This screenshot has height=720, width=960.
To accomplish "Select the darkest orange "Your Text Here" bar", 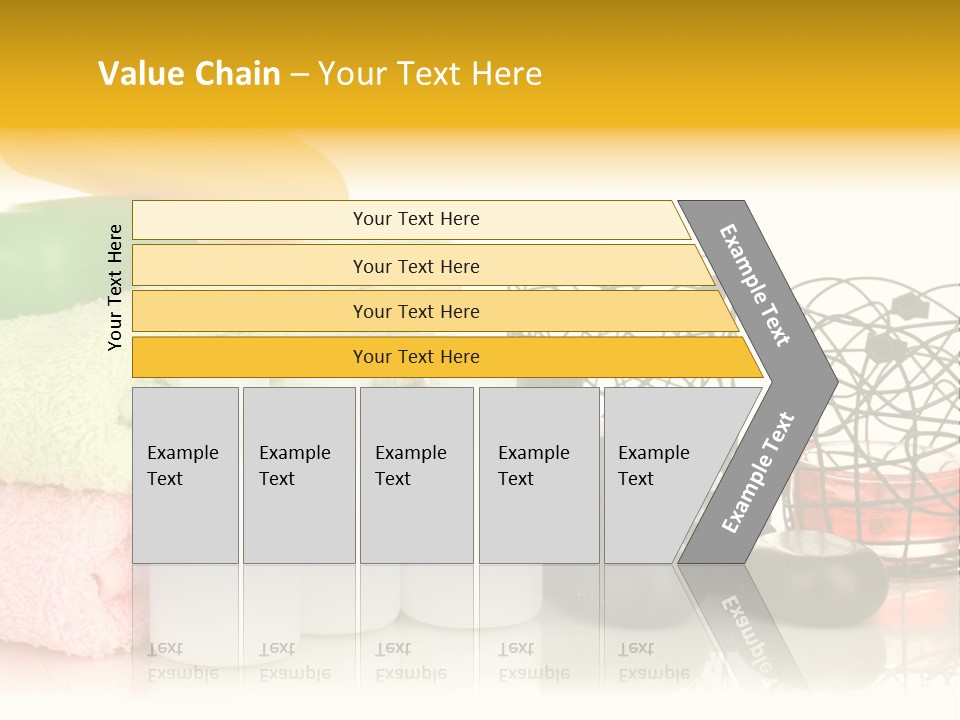I will pos(415,357).
